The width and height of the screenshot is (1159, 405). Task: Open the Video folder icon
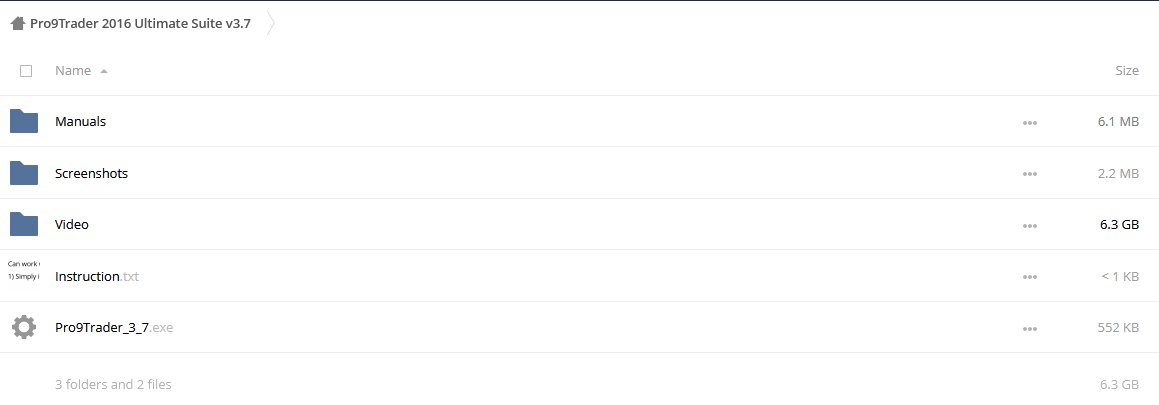click(24, 224)
